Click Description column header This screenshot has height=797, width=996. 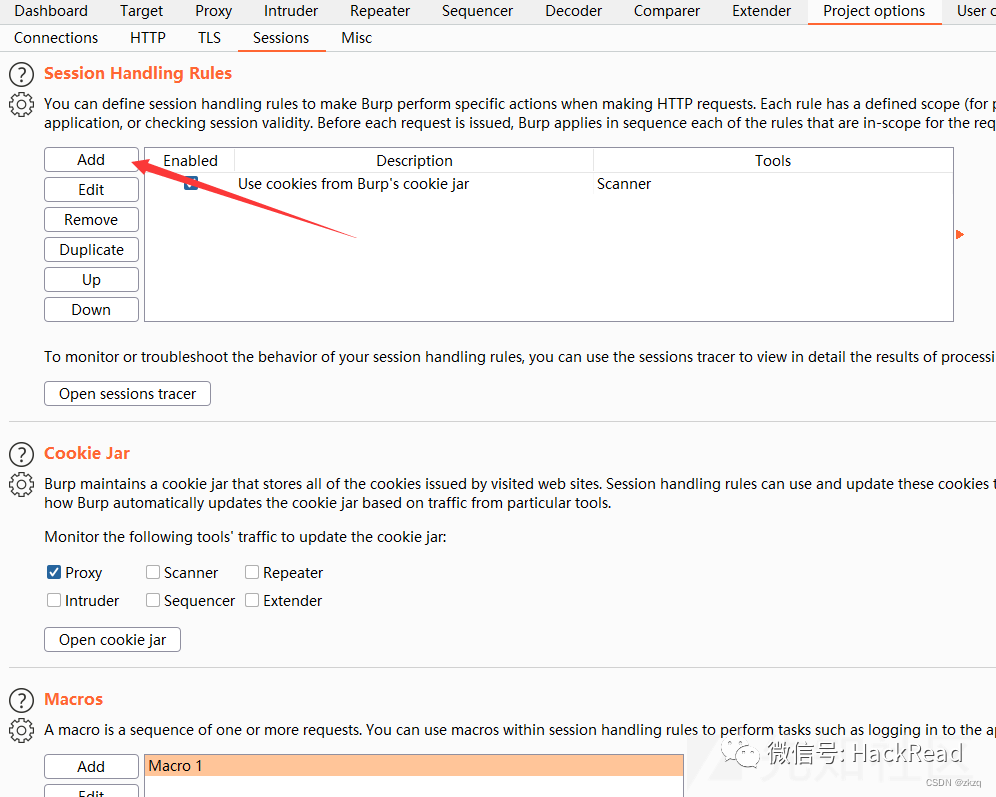(x=414, y=161)
